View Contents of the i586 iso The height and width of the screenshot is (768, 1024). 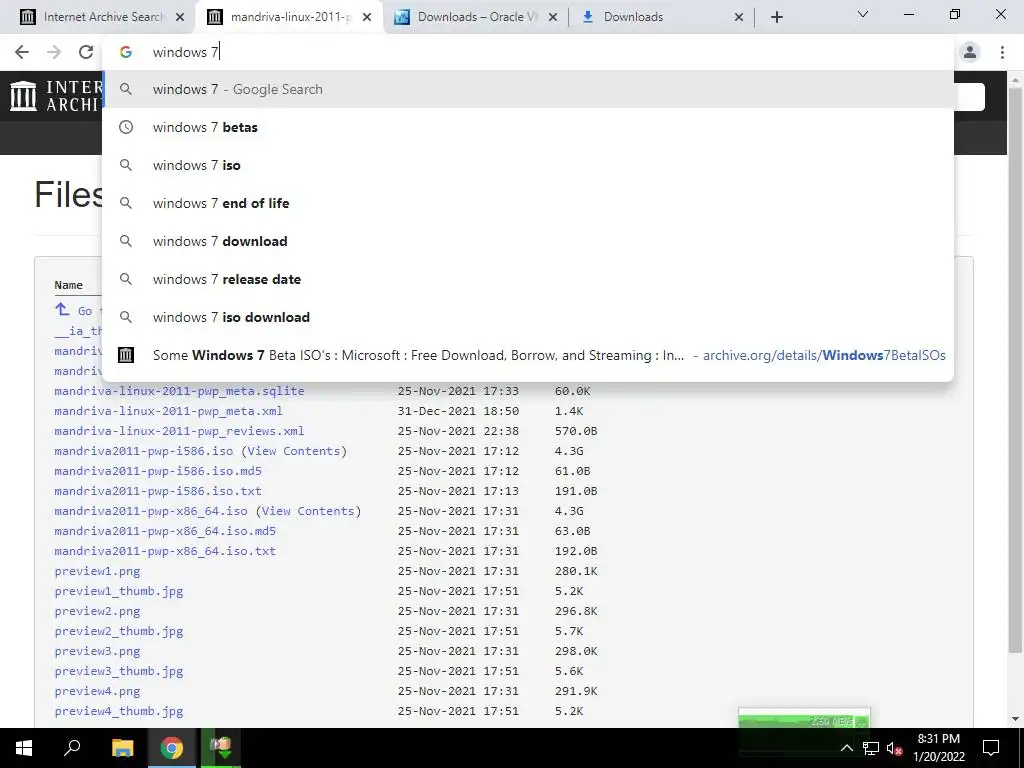294,451
